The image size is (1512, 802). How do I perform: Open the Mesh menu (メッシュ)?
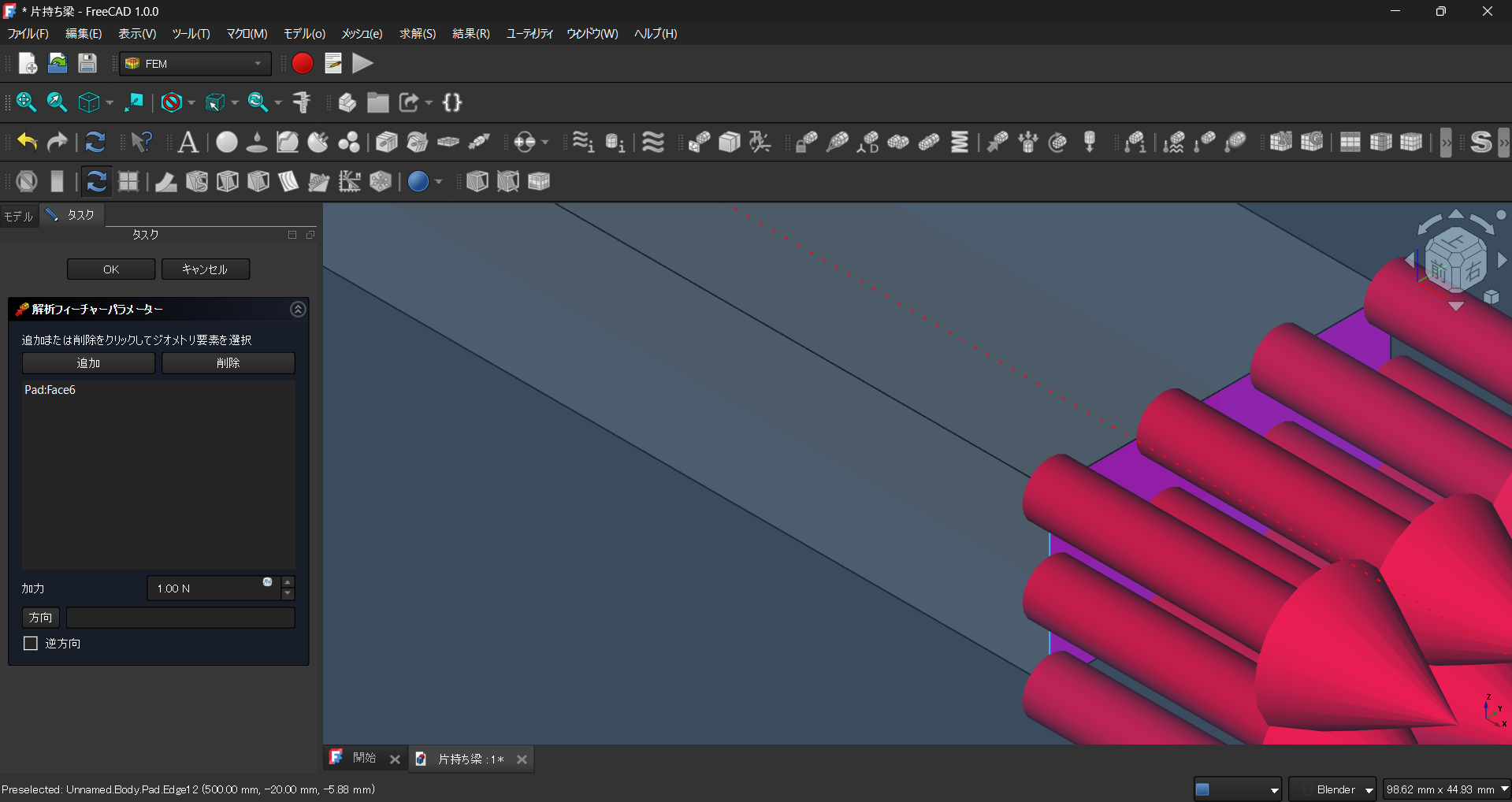click(362, 34)
